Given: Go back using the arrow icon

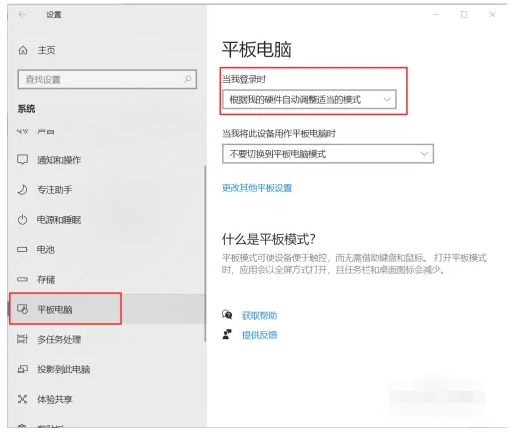Looking at the screenshot, I should pos(22,14).
